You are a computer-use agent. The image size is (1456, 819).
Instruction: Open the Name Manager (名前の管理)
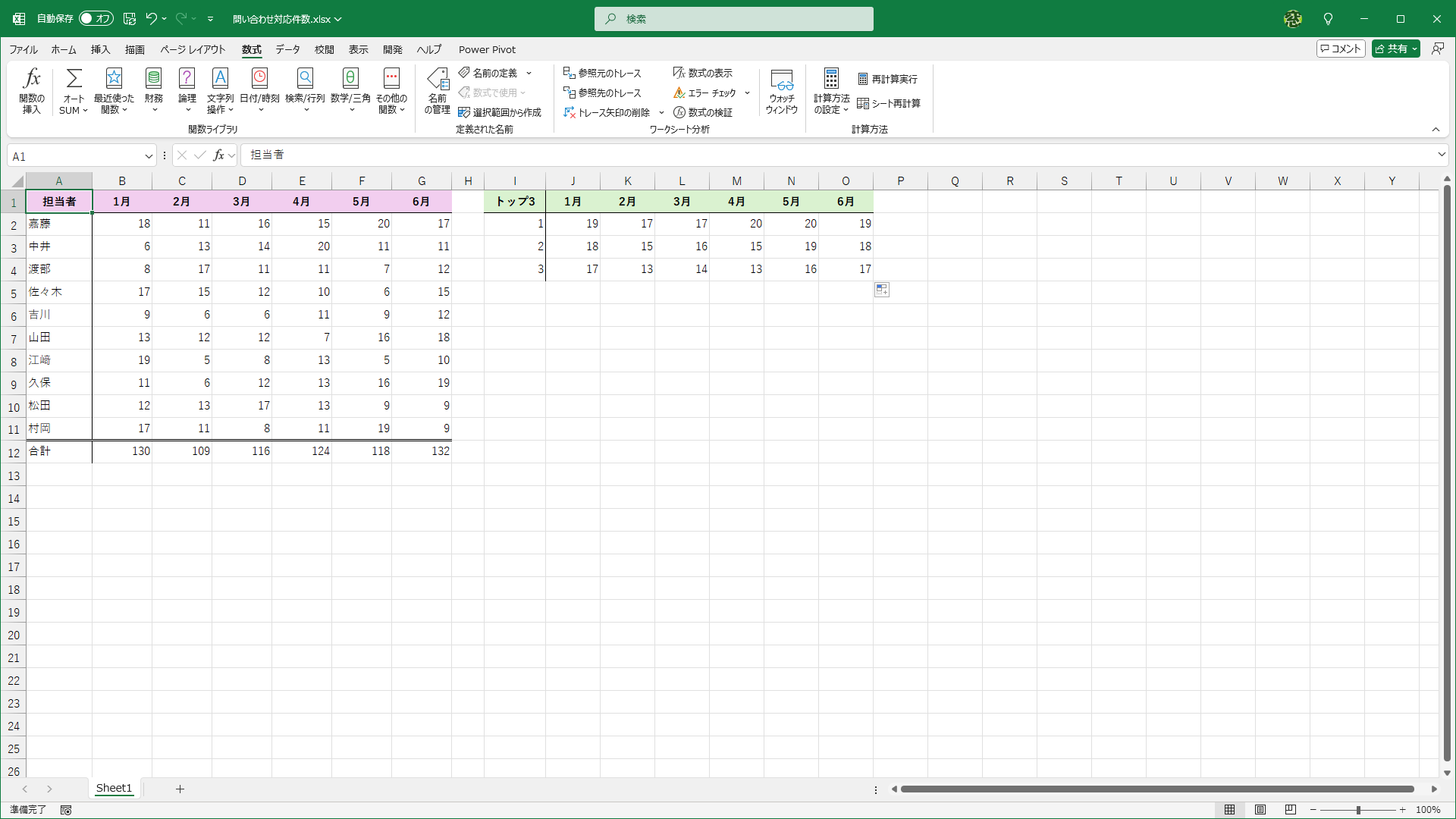(438, 90)
